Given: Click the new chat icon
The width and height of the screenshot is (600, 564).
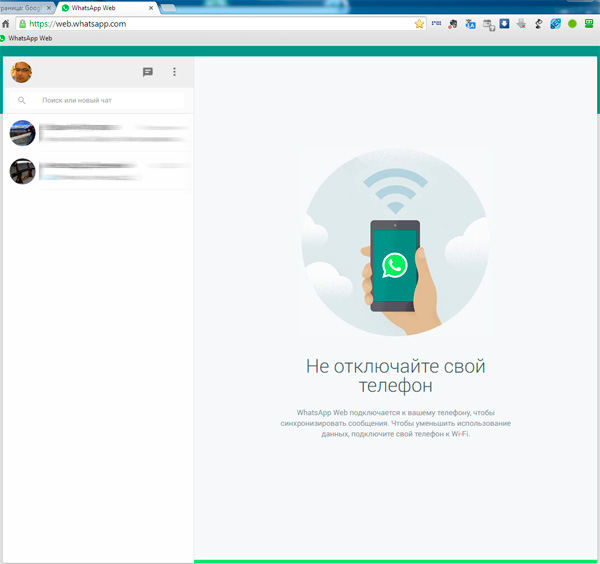Looking at the screenshot, I should (x=148, y=72).
